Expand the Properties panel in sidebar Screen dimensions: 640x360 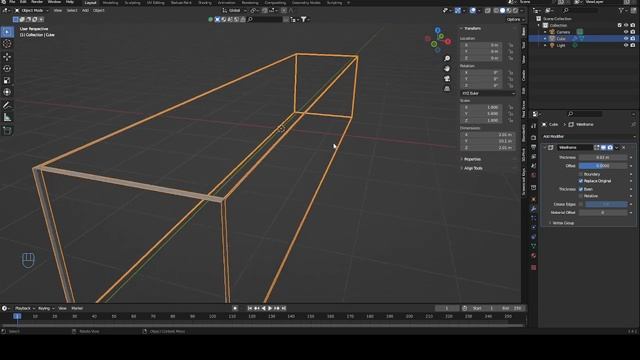472,159
